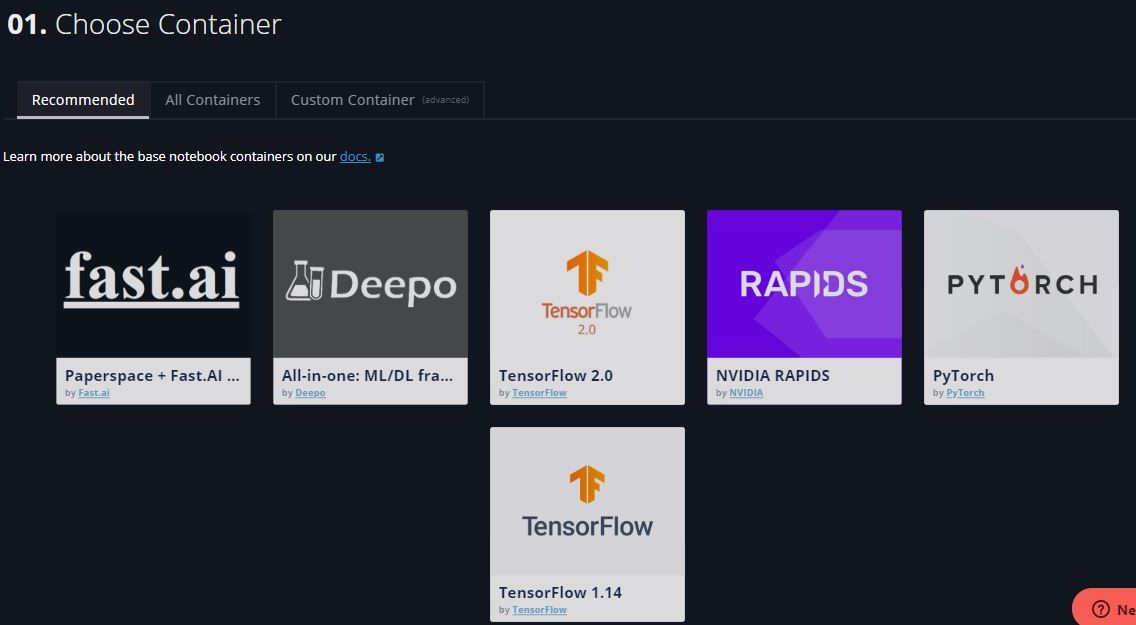Click the All-in-one: ML/DL title

click(x=367, y=375)
